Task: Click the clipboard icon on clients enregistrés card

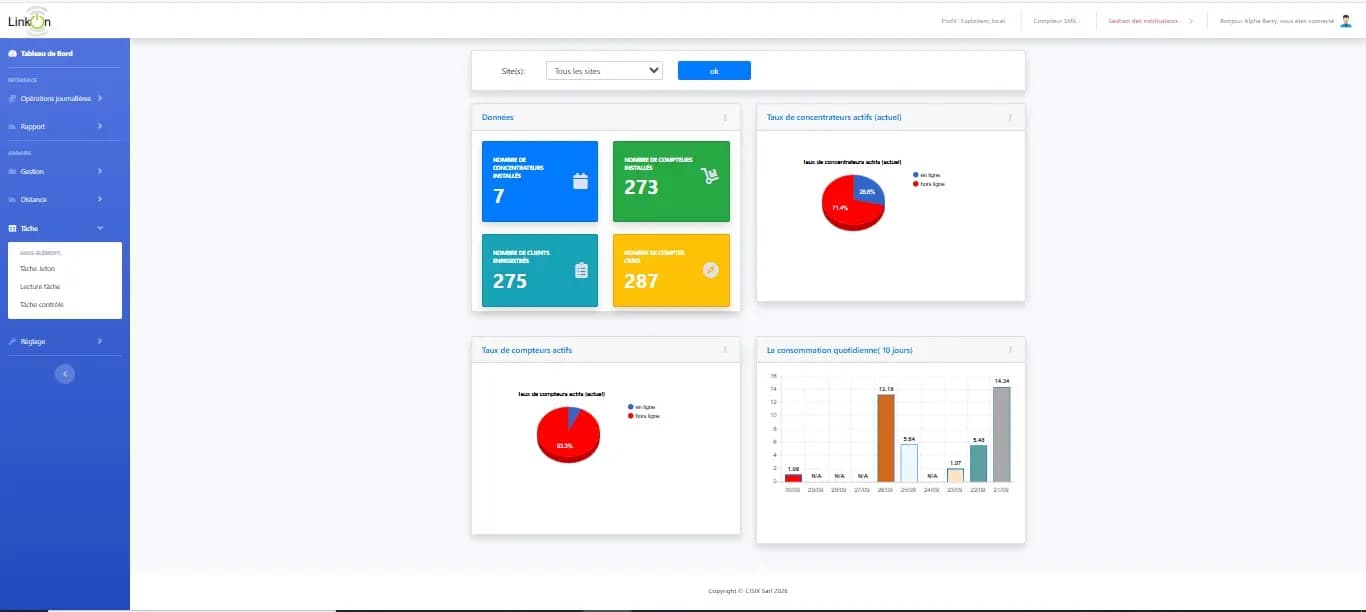Action: tap(581, 270)
